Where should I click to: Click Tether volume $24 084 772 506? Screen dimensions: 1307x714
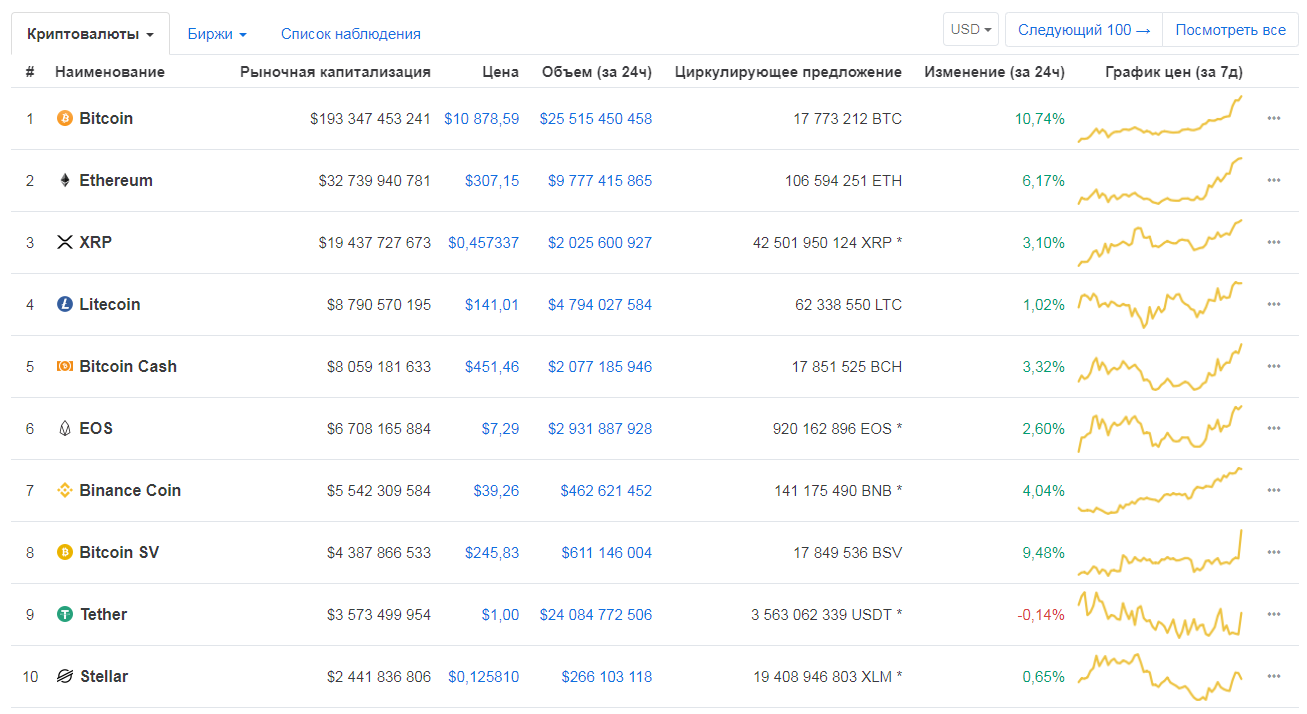click(596, 615)
